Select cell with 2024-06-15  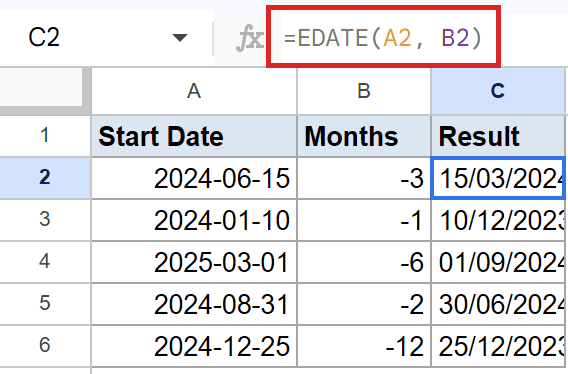click(x=194, y=178)
